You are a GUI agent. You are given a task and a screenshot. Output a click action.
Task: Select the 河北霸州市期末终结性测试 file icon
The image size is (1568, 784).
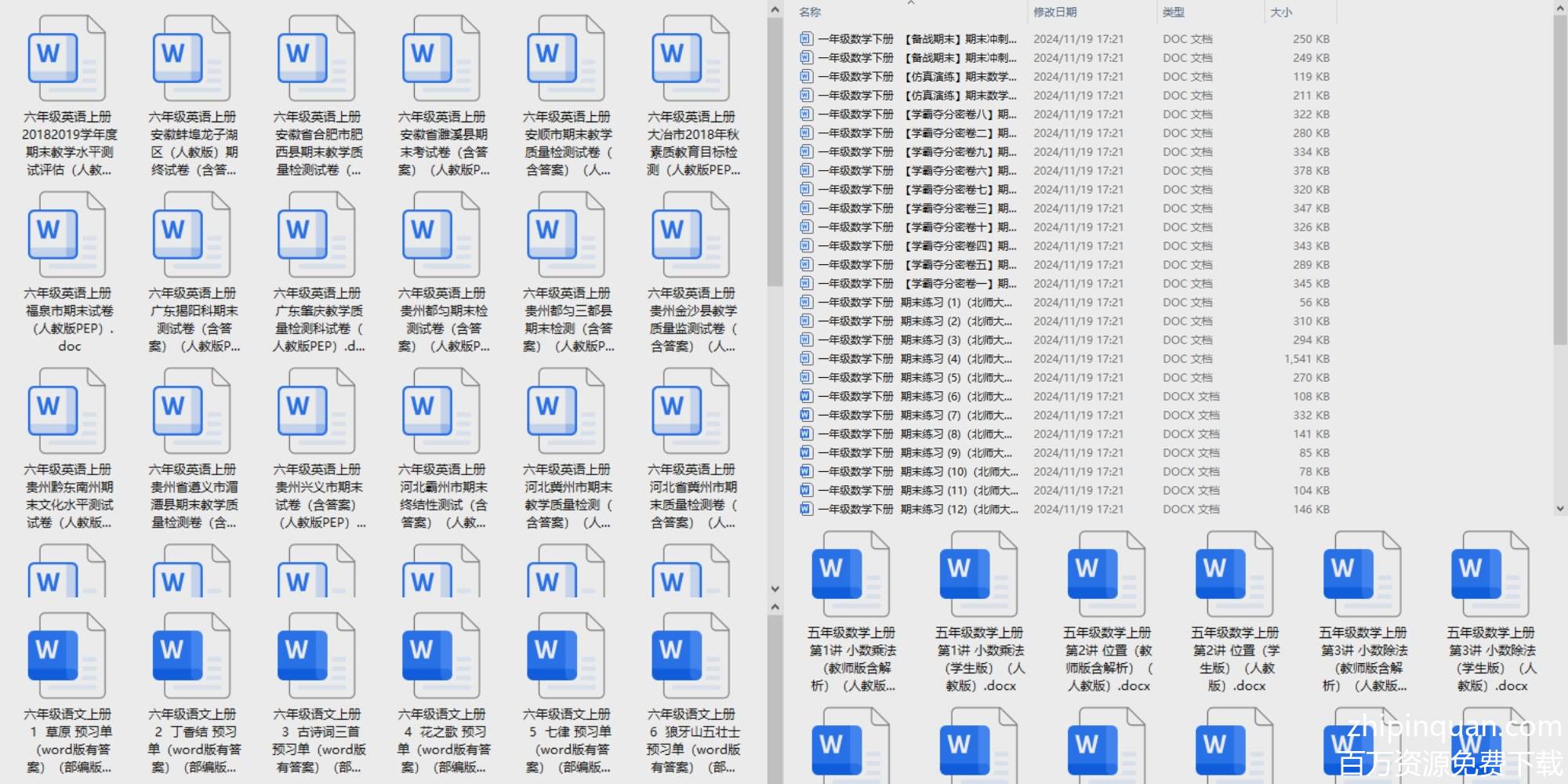441,412
